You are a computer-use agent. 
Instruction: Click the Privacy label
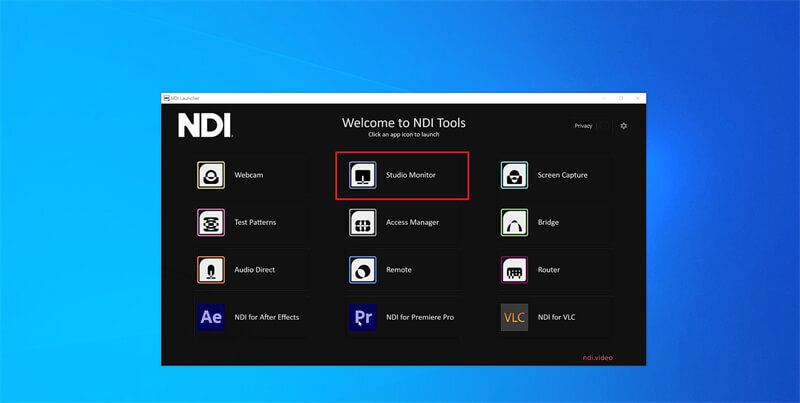tap(583, 125)
